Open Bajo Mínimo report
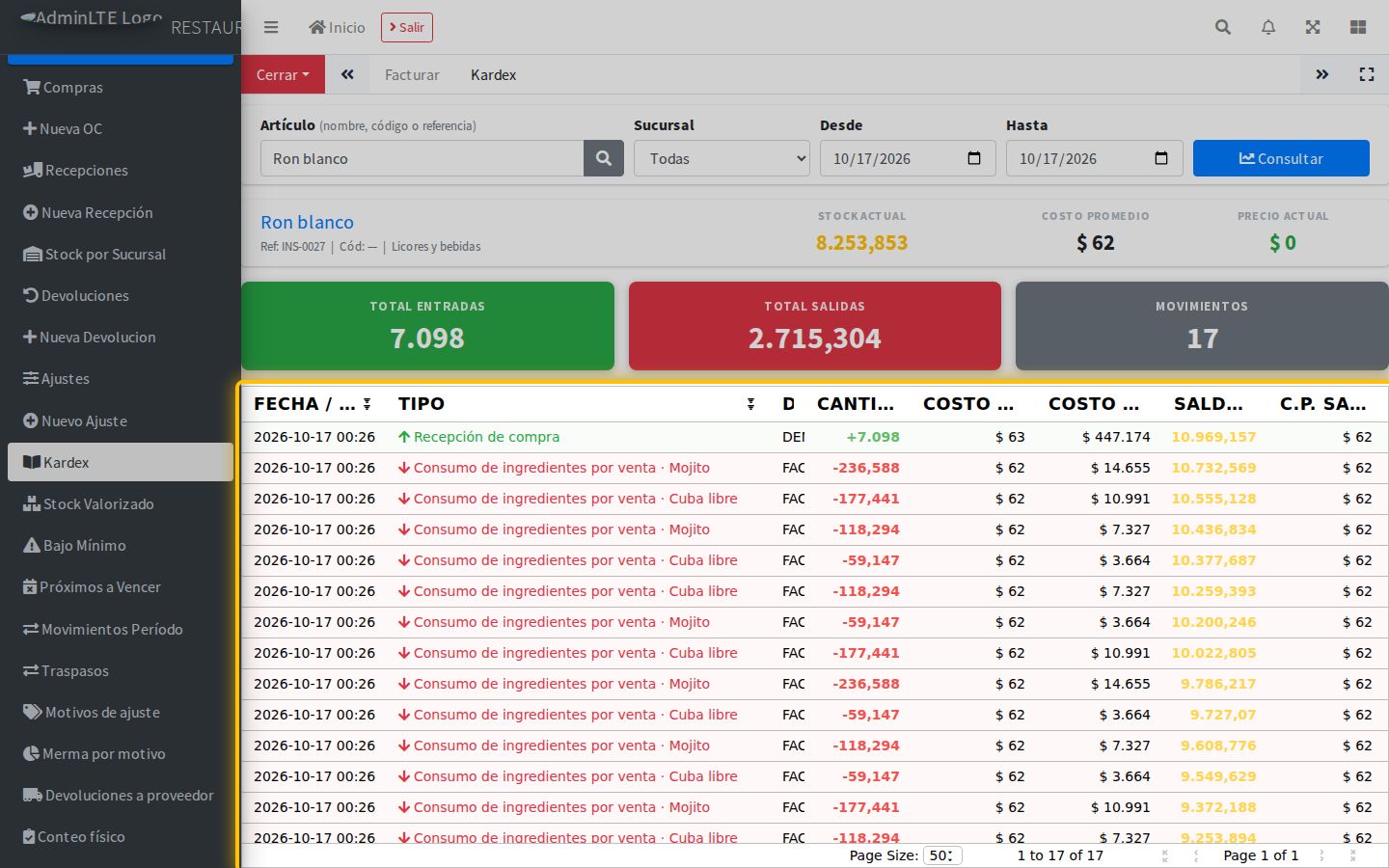 coord(121,545)
